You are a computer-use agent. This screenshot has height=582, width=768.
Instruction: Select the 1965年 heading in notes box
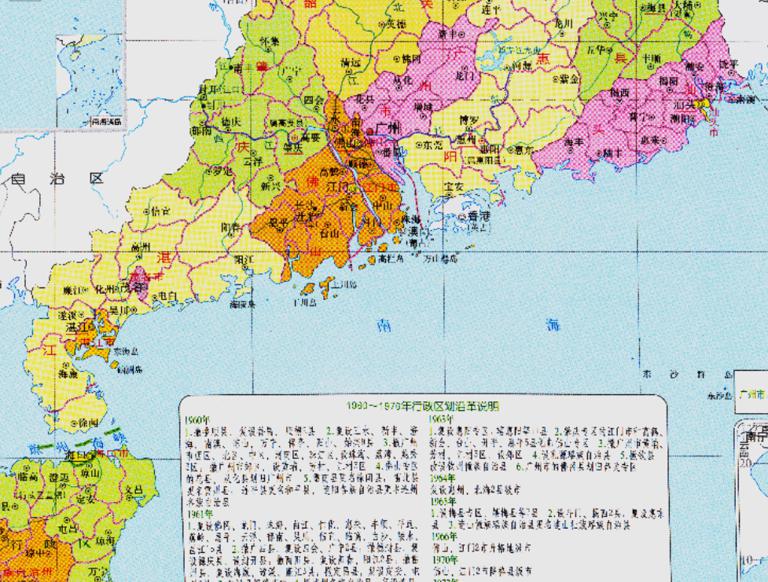click(443, 501)
